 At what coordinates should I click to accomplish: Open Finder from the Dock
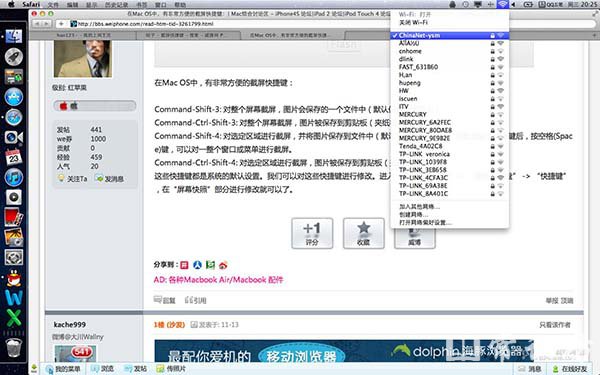point(14,37)
